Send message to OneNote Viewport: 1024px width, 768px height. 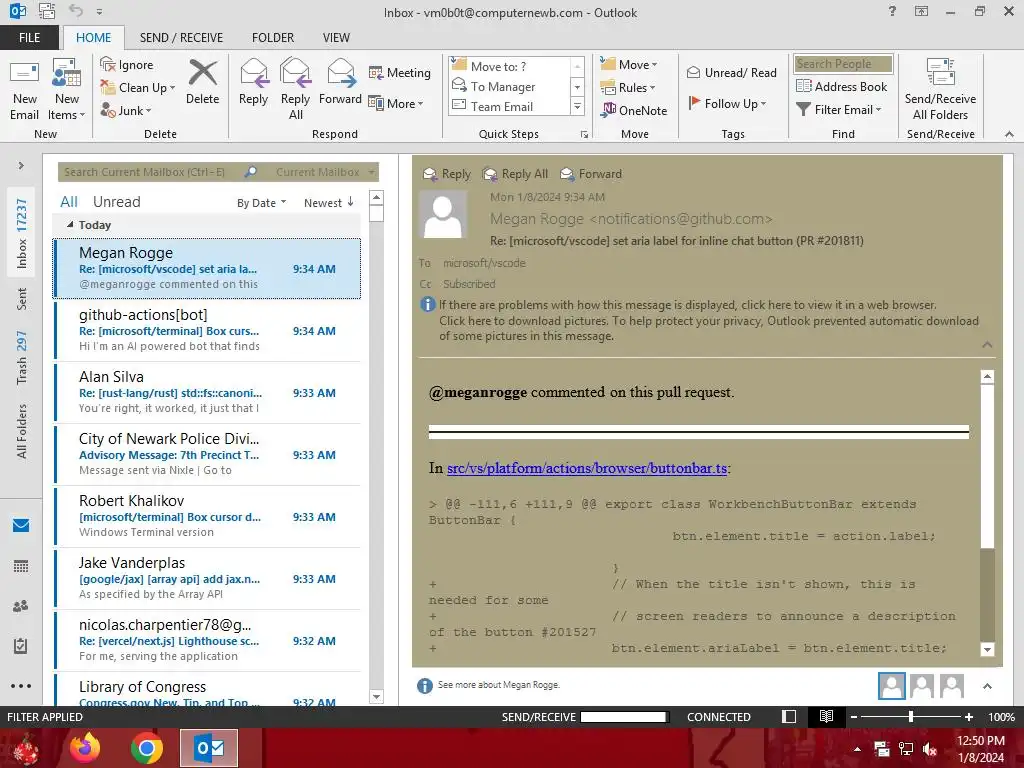(x=634, y=110)
